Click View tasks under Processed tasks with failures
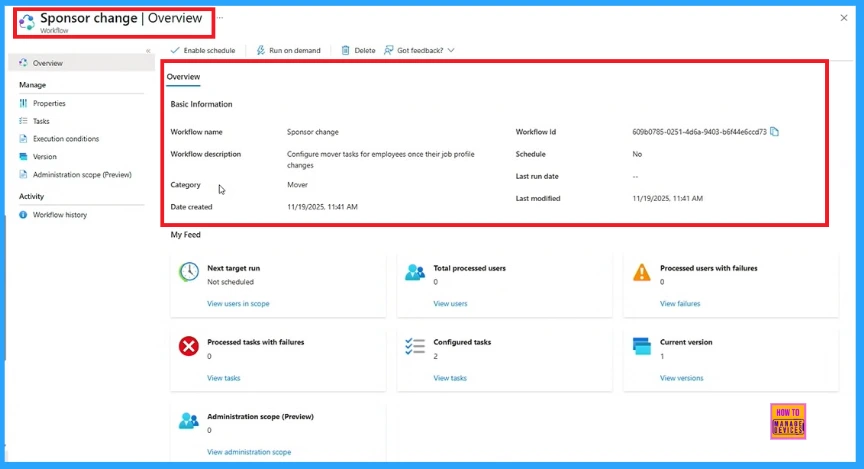Viewport: 864px width, 469px height. (224, 378)
